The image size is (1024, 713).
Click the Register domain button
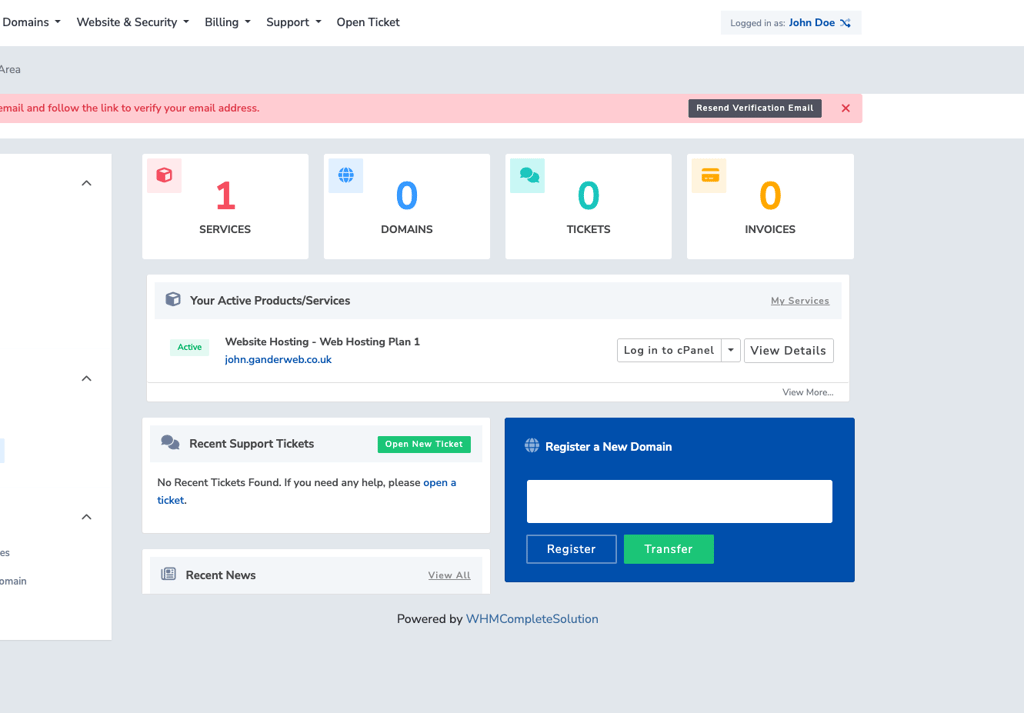tap(571, 549)
